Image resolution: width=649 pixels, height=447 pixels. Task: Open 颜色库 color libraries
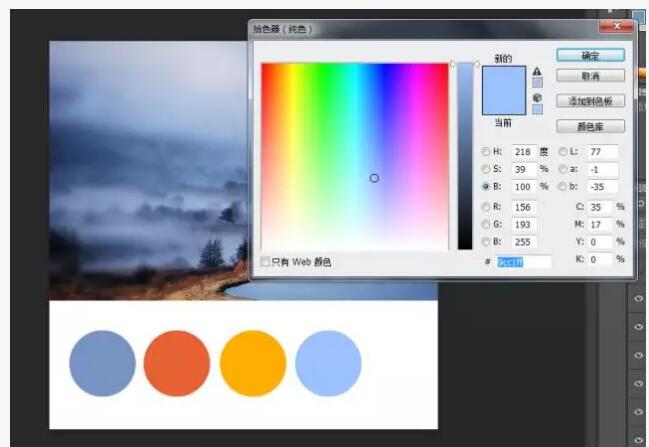click(590, 126)
